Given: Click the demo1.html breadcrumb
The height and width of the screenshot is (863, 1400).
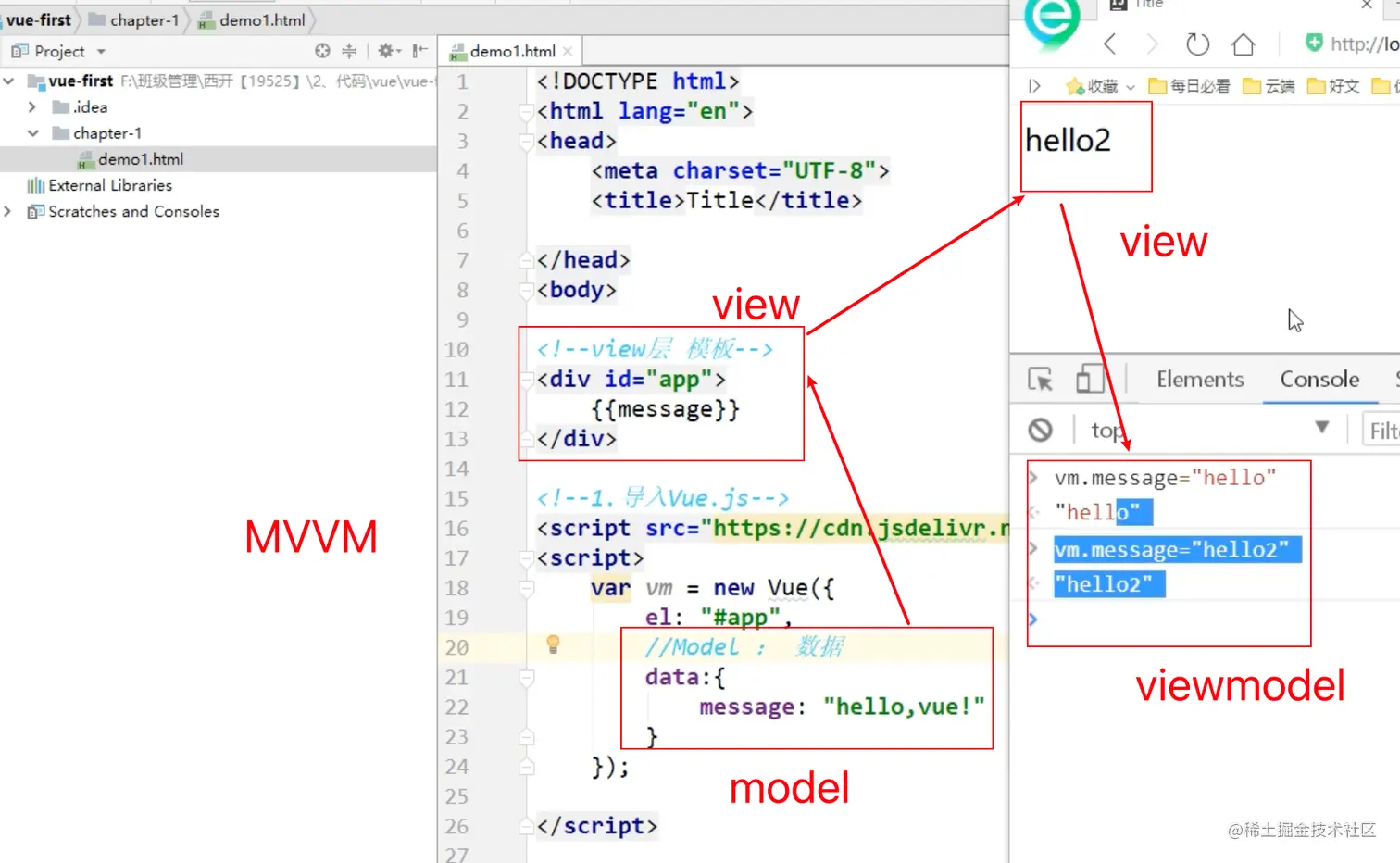Looking at the screenshot, I should pos(252,19).
